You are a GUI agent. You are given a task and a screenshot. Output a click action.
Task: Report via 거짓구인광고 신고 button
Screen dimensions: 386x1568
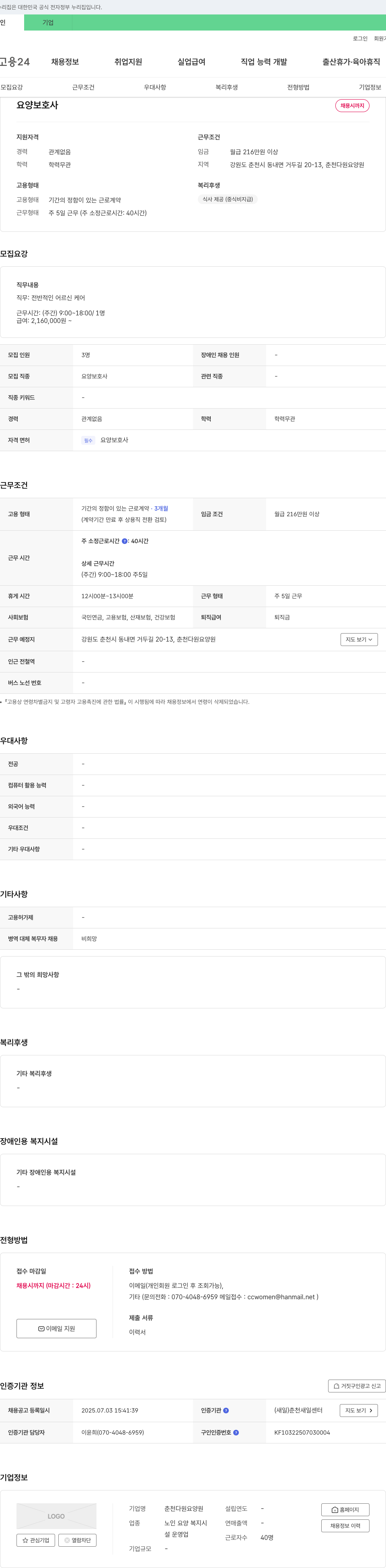coord(357,1386)
